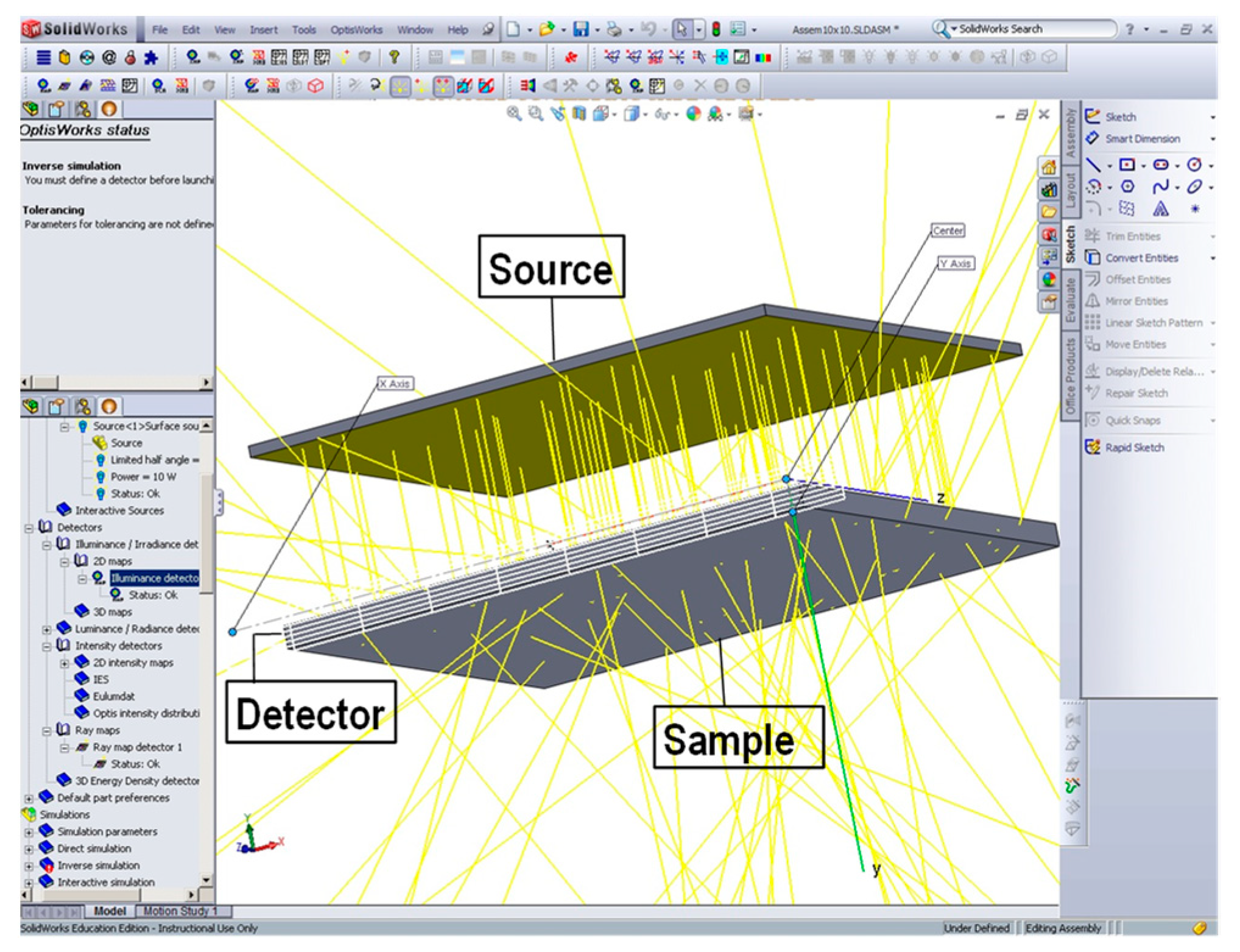Click the tree panel scroll down arrow
The height and width of the screenshot is (952, 1240).
pos(206,880)
